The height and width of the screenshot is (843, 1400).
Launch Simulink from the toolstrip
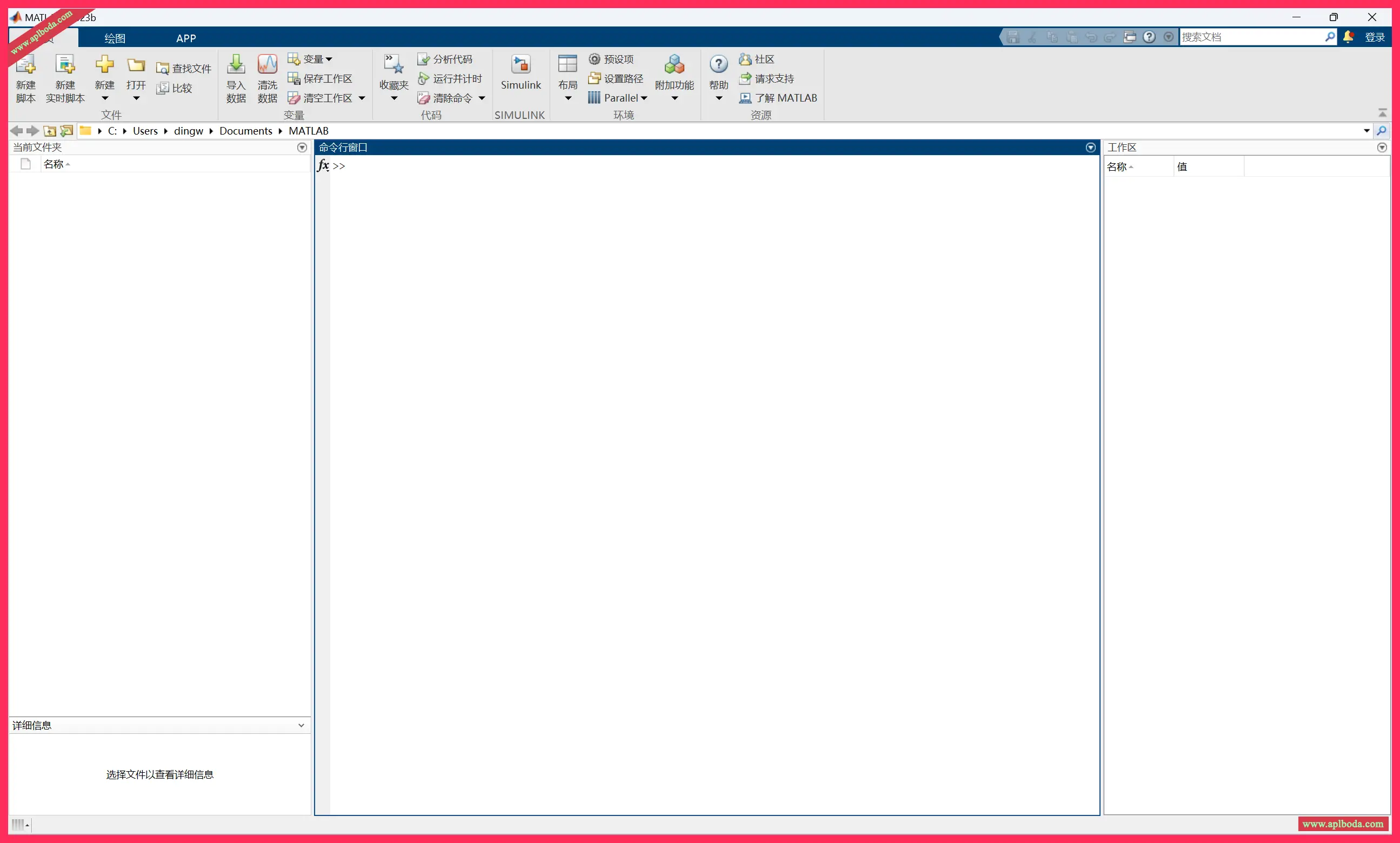pyautogui.click(x=520, y=65)
